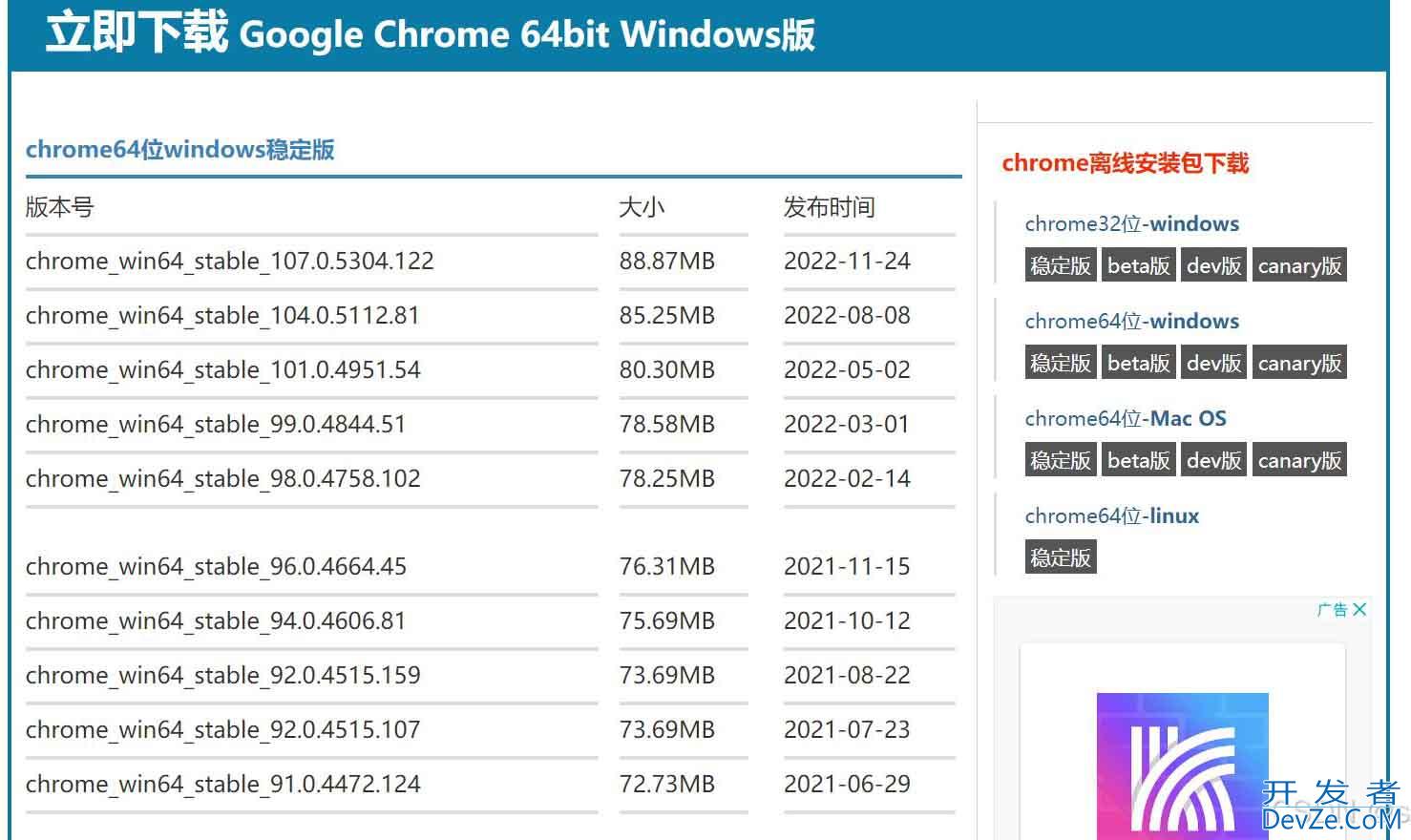
Task: Click the 2022-11-24 release date
Action: (x=847, y=261)
